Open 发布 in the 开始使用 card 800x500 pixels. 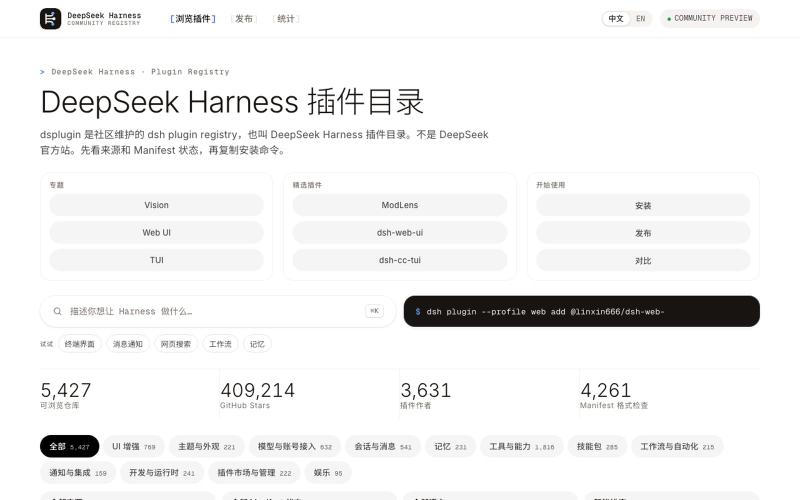tap(643, 233)
